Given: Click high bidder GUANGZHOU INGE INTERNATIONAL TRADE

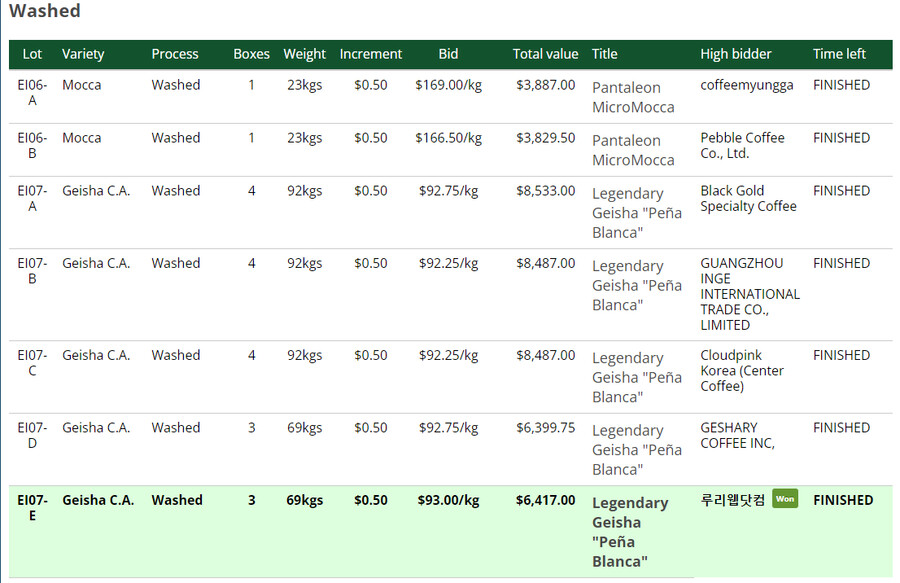Looking at the screenshot, I should 749,294.
